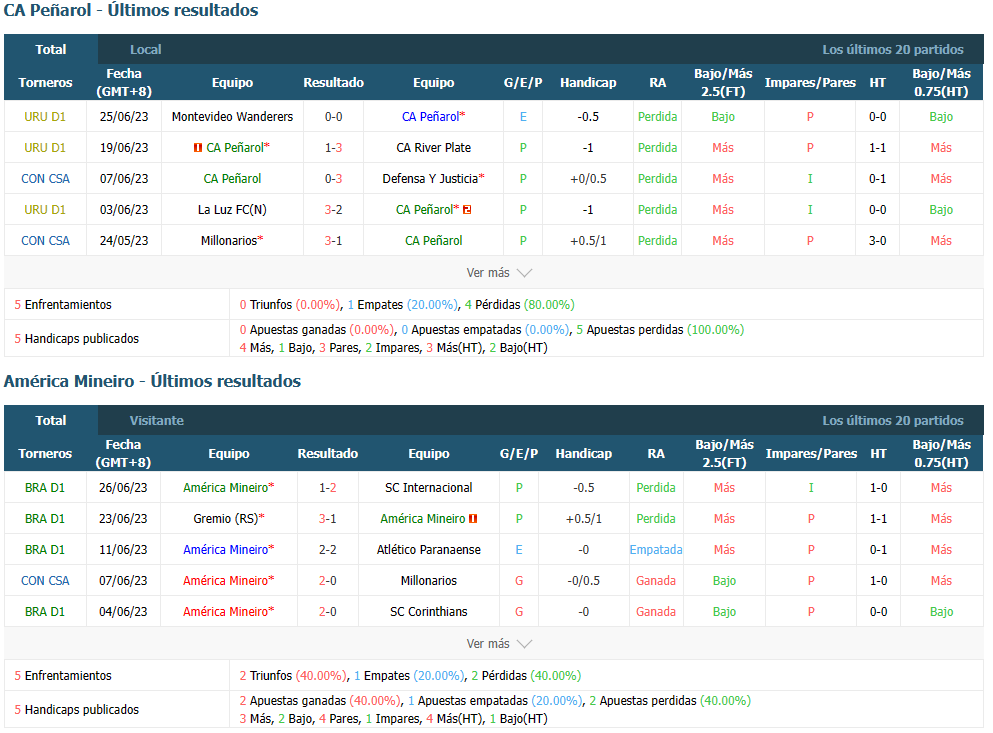This screenshot has width=993, height=733.
Task: Click CON CSA tournament on 24/05/23
Action: (x=46, y=241)
